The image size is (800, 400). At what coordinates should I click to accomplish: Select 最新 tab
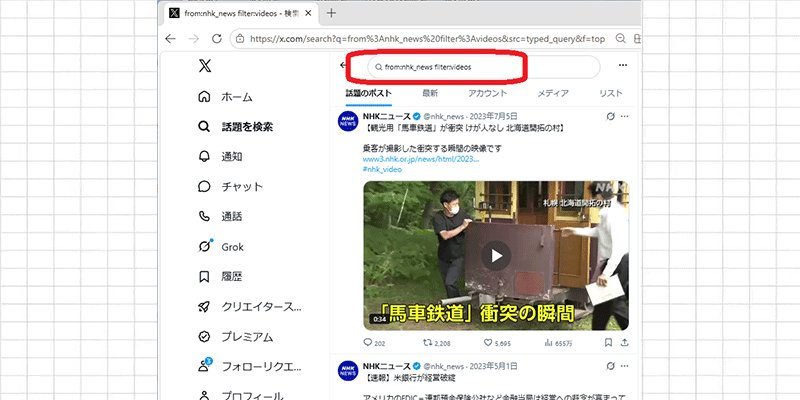click(x=430, y=93)
